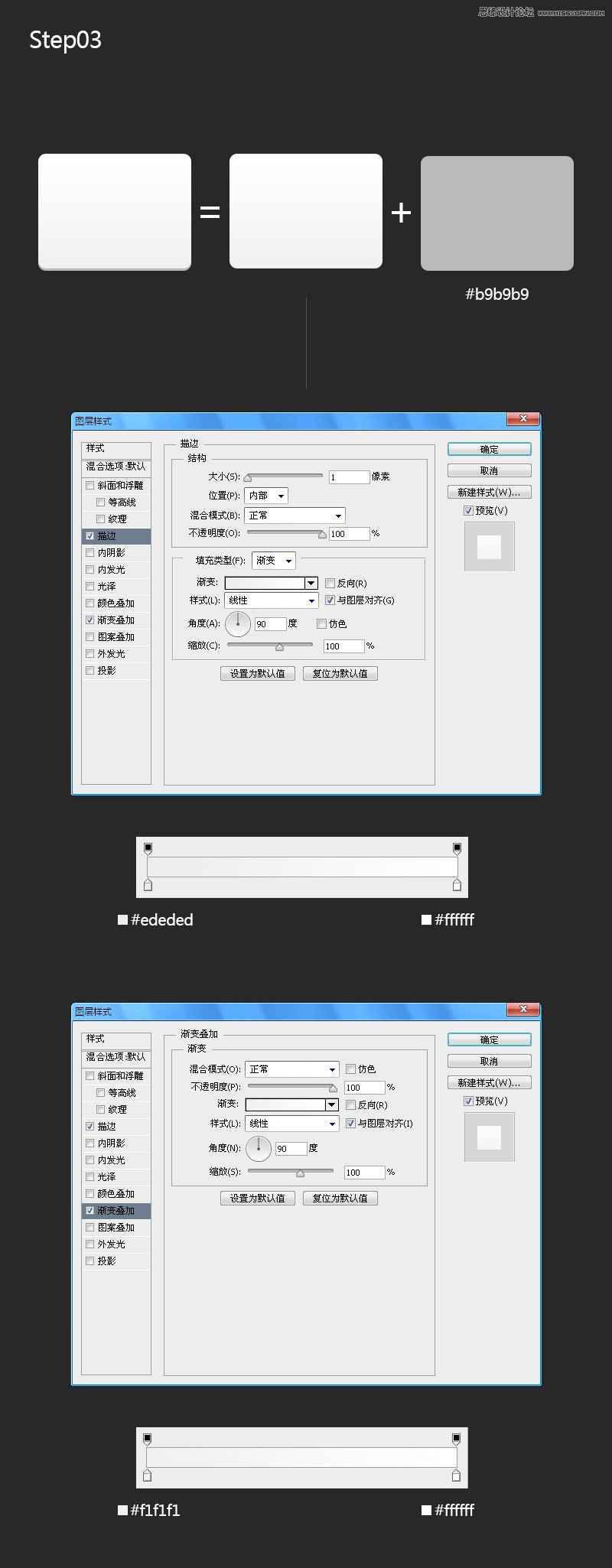Tick 内阴影 checkbox in the 描边 settings dialog
The image size is (612, 1568).
(x=90, y=552)
